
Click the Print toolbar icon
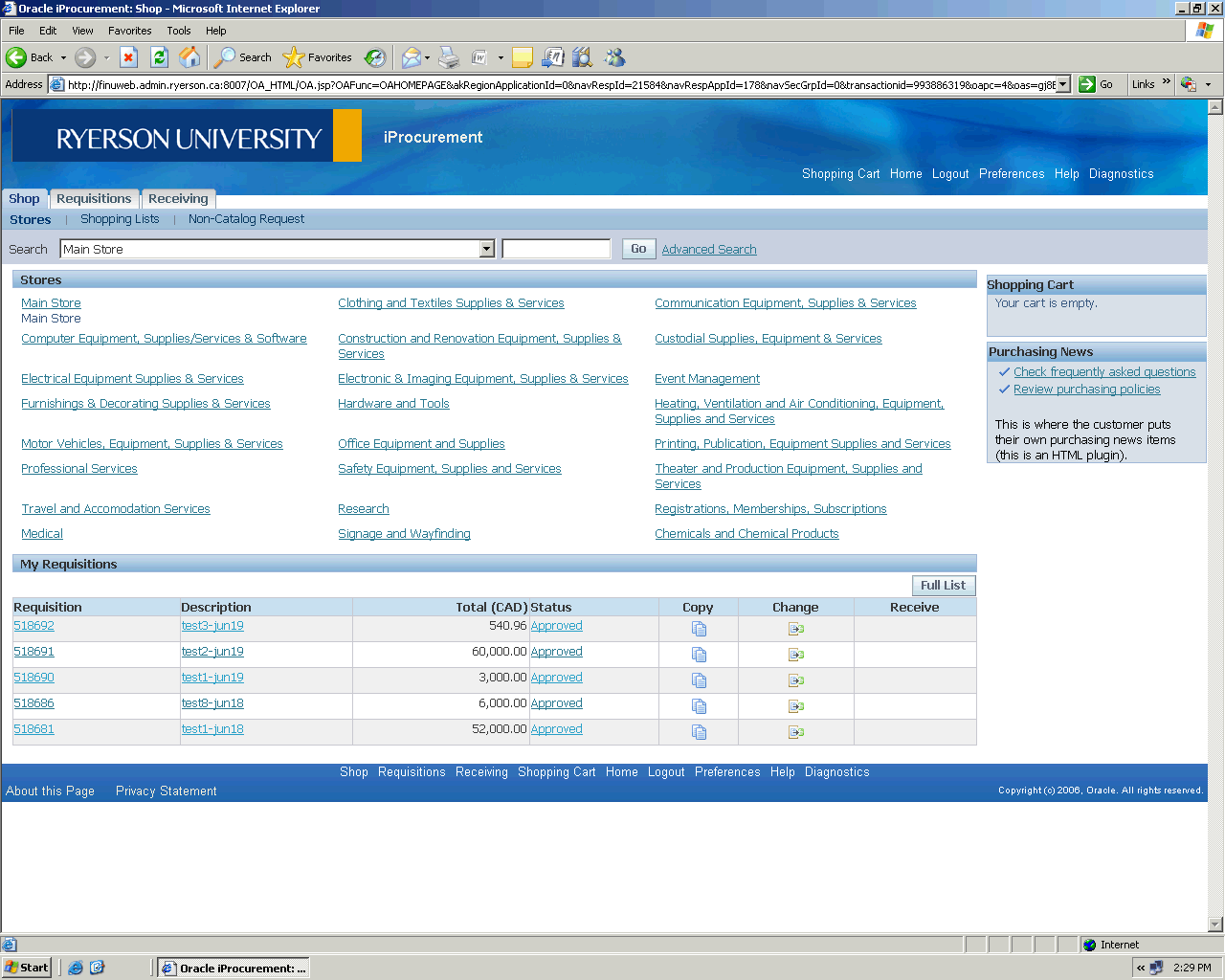pos(449,57)
